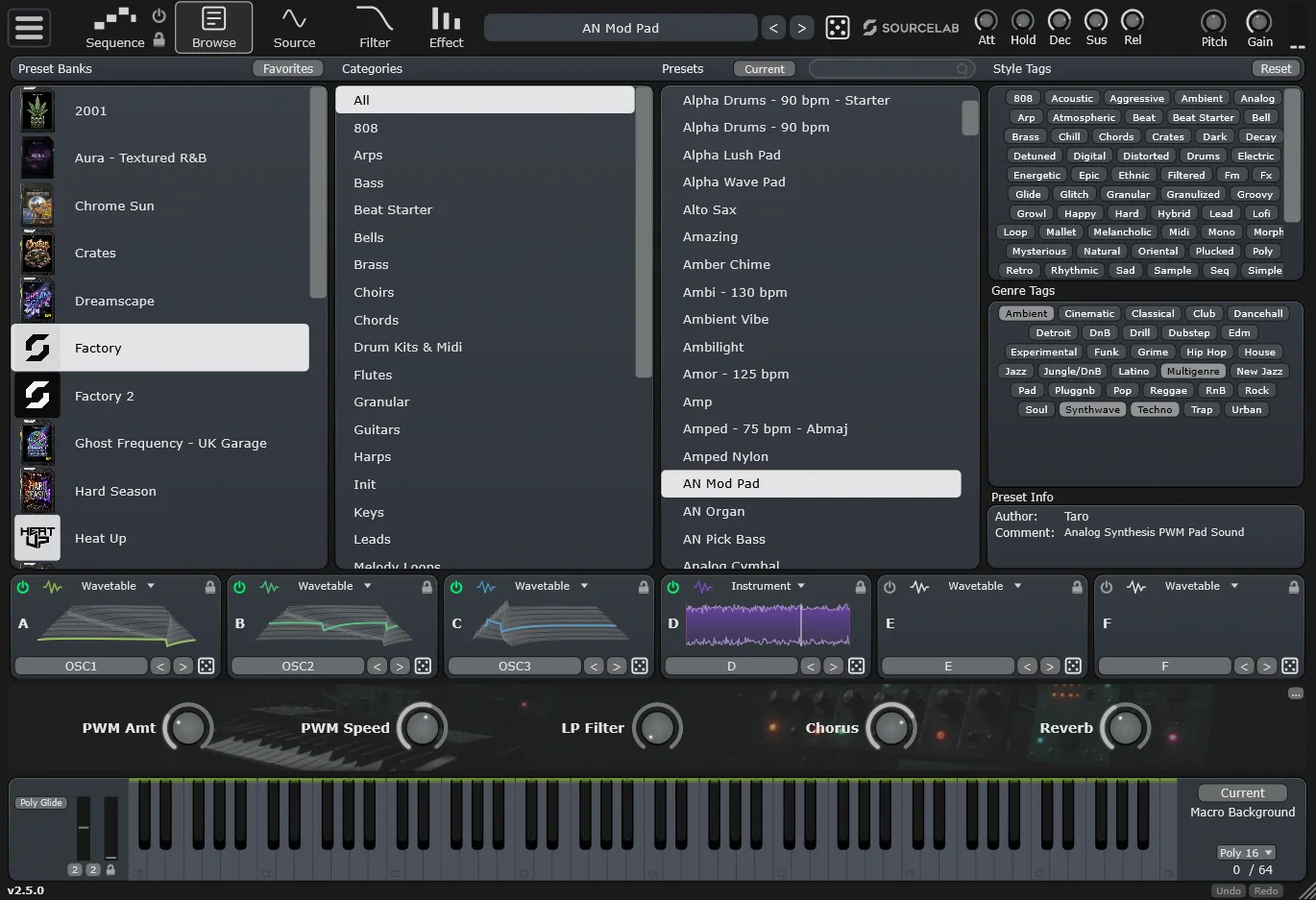The image size is (1316, 900).
Task: Click waveform icon on oscillator E
Action: click(919, 587)
